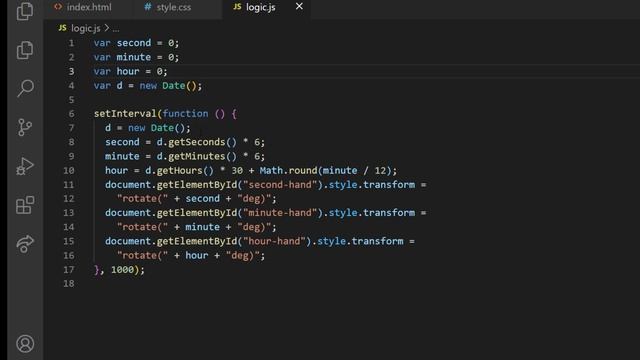Click '"rotate(" + hour' on line 16
Image resolution: width=640 pixels, height=360 pixels.
click(162, 256)
